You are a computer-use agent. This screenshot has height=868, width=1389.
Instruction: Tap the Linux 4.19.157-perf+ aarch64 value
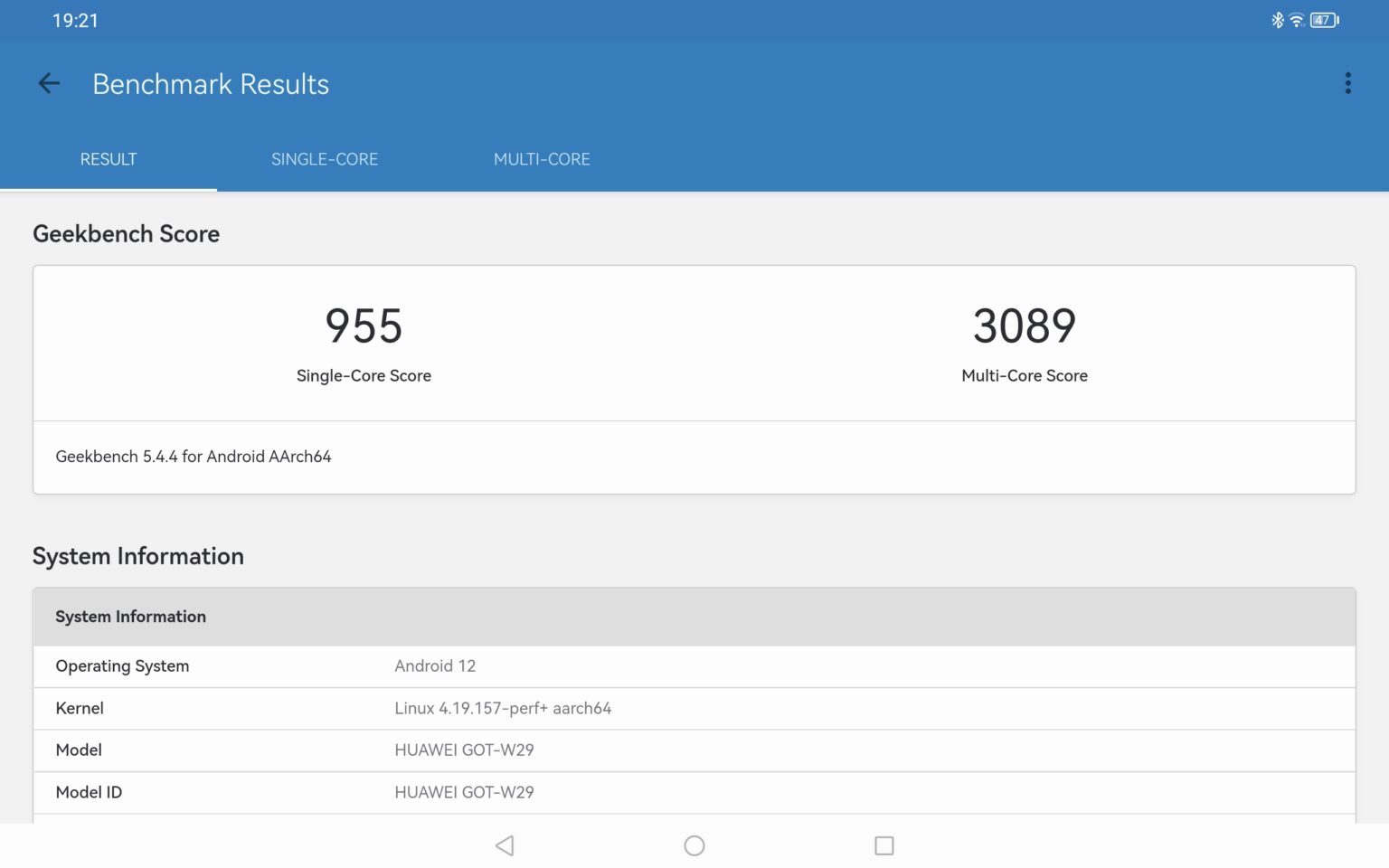[x=503, y=708]
